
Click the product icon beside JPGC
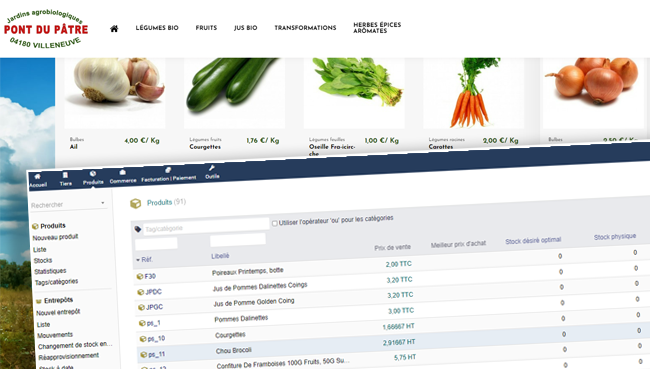(x=141, y=308)
